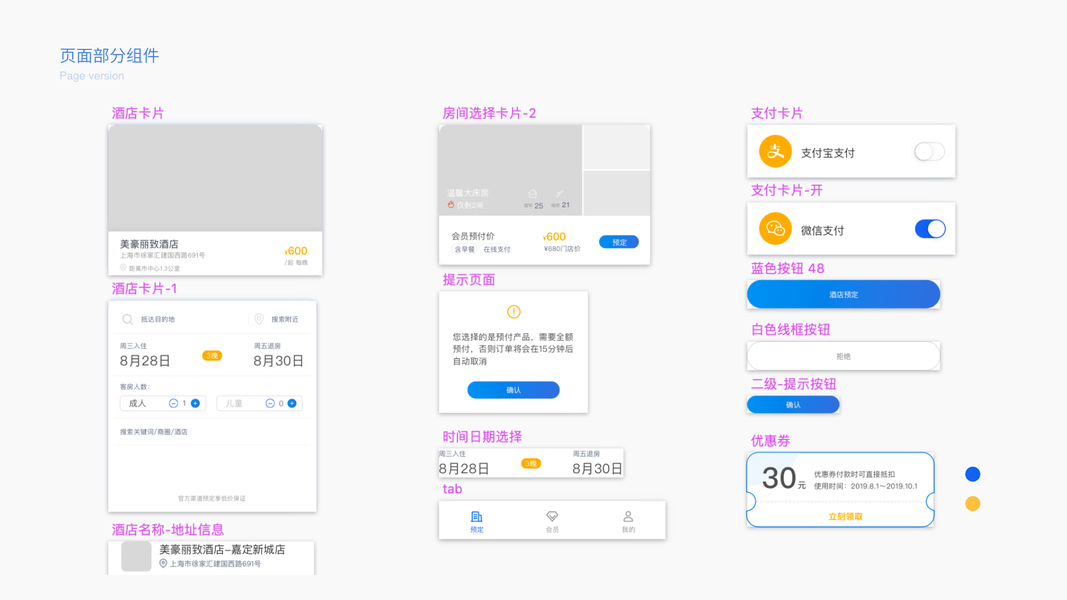The image size is (1067, 600).
Task: Increase adult count with the plus icon
Action: pos(195,403)
